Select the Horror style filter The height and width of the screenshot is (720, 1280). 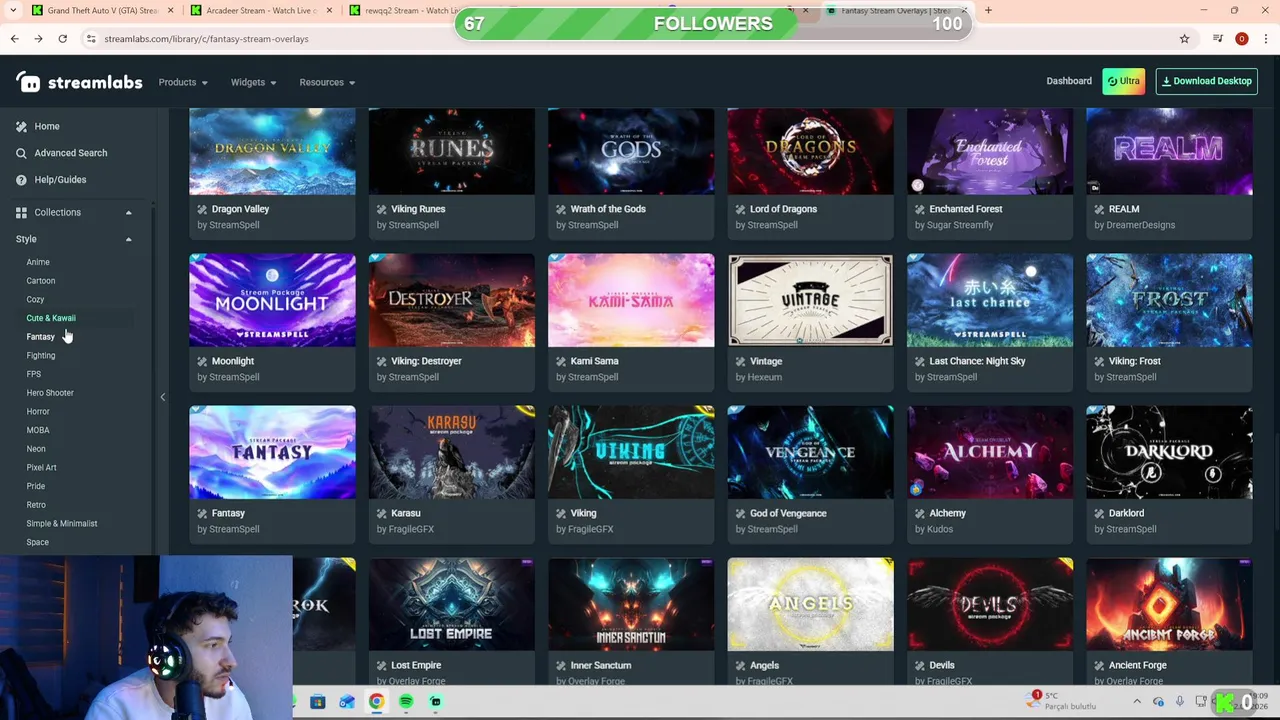click(38, 411)
